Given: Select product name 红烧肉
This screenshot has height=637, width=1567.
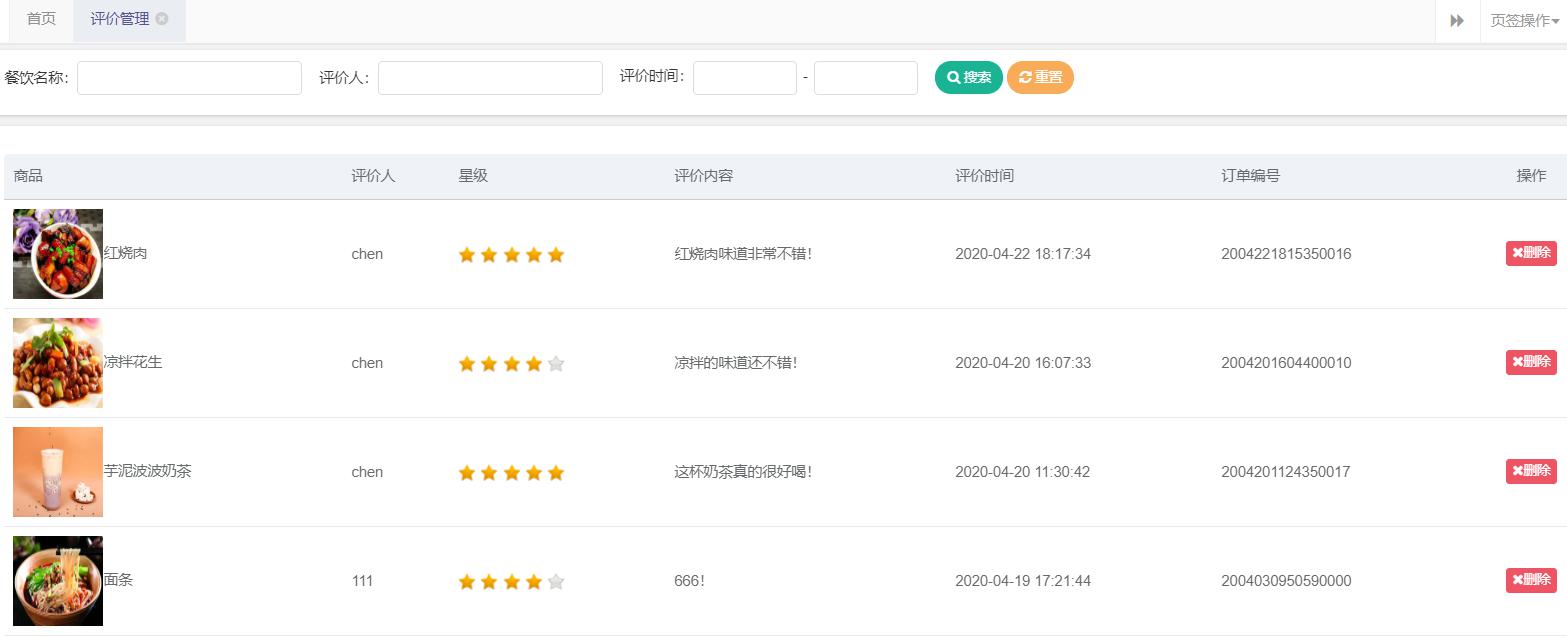Looking at the screenshot, I should (x=125, y=253).
